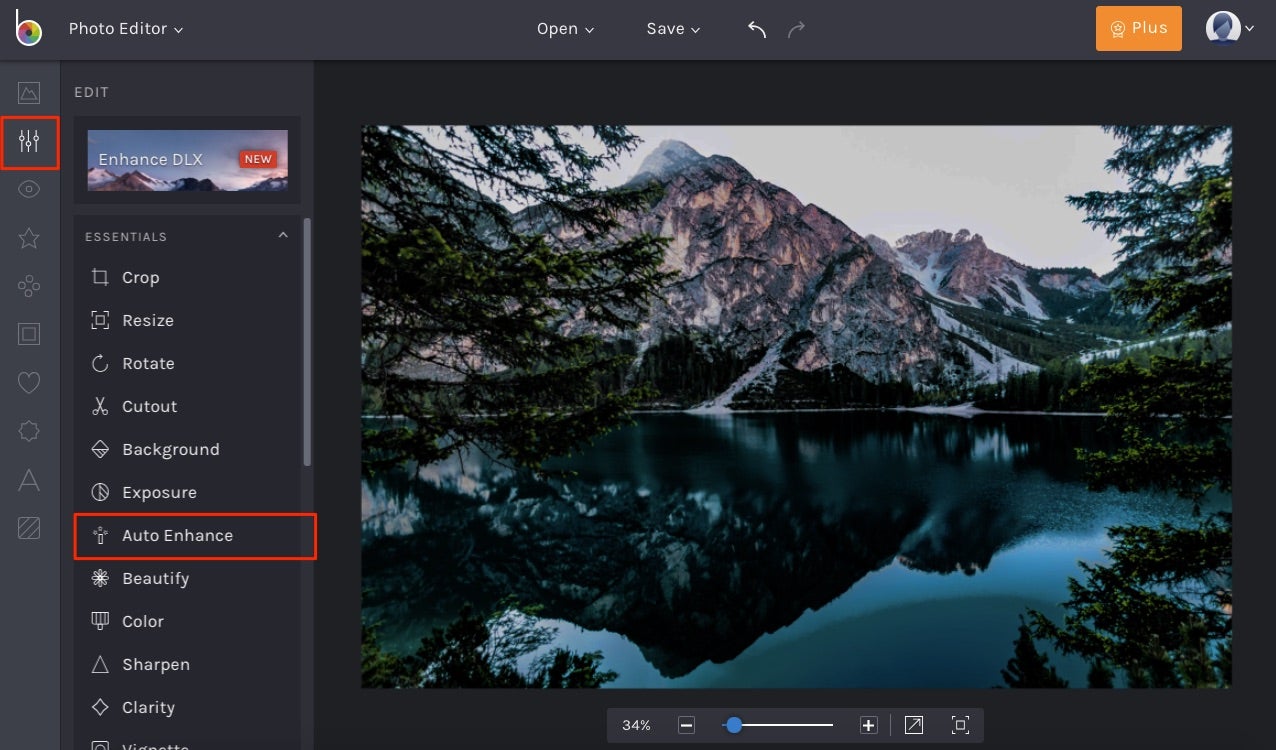The width and height of the screenshot is (1276, 750).
Task: Open the Text tool letter A icon
Action: 29,481
